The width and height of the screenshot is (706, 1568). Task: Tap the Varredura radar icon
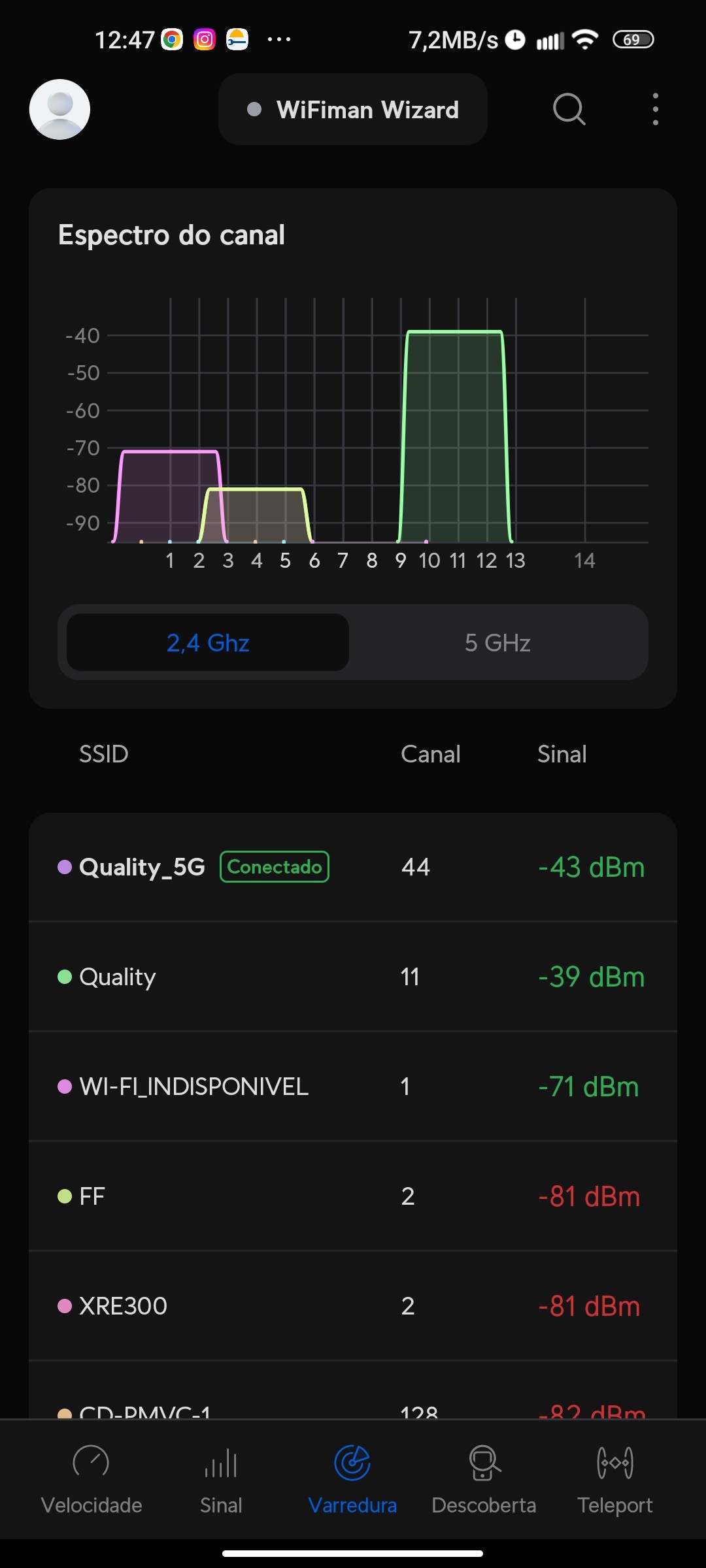352,1462
